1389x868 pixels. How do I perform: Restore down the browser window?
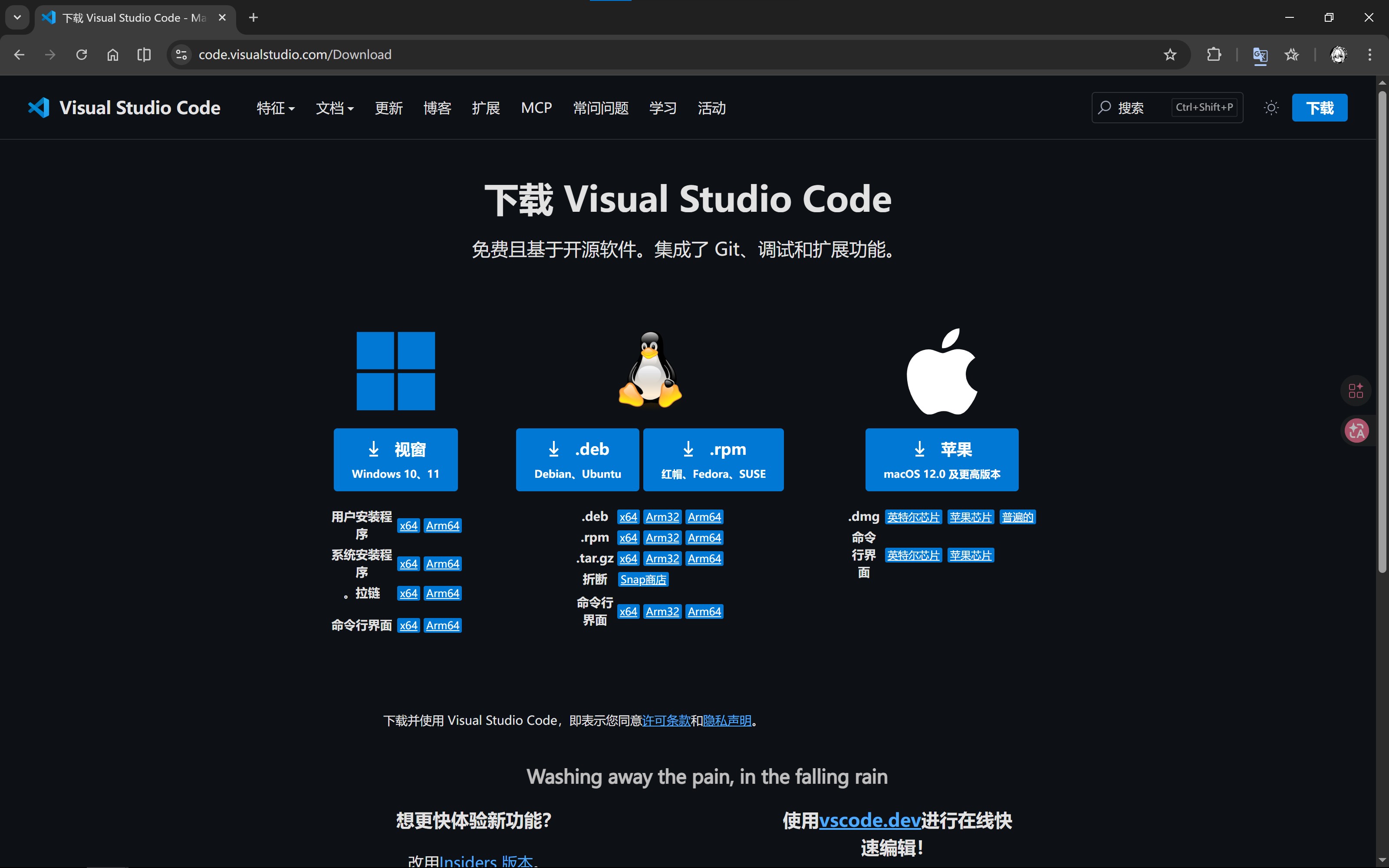coord(1329,17)
